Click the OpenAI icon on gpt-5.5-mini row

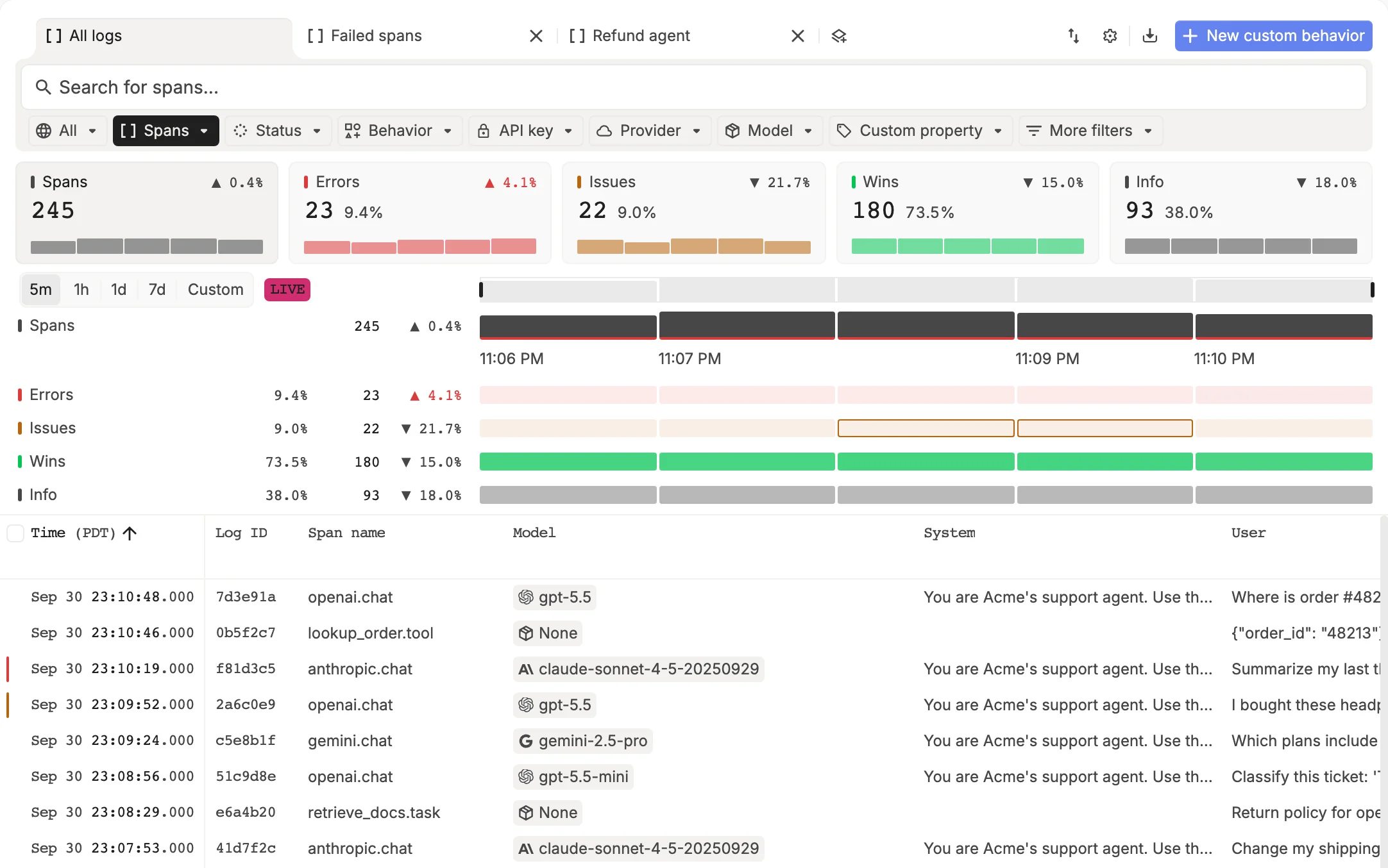(526, 776)
